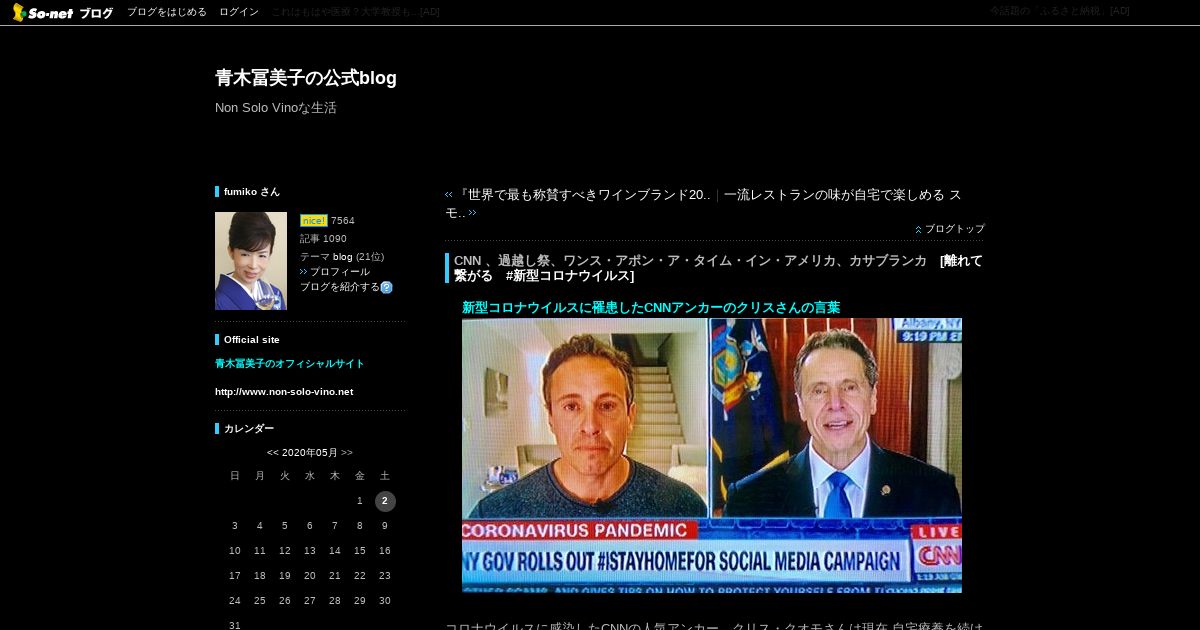Visit 青木冨美子のオフィシャルサイト link
The width and height of the screenshot is (1200, 630).
pos(290,364)
